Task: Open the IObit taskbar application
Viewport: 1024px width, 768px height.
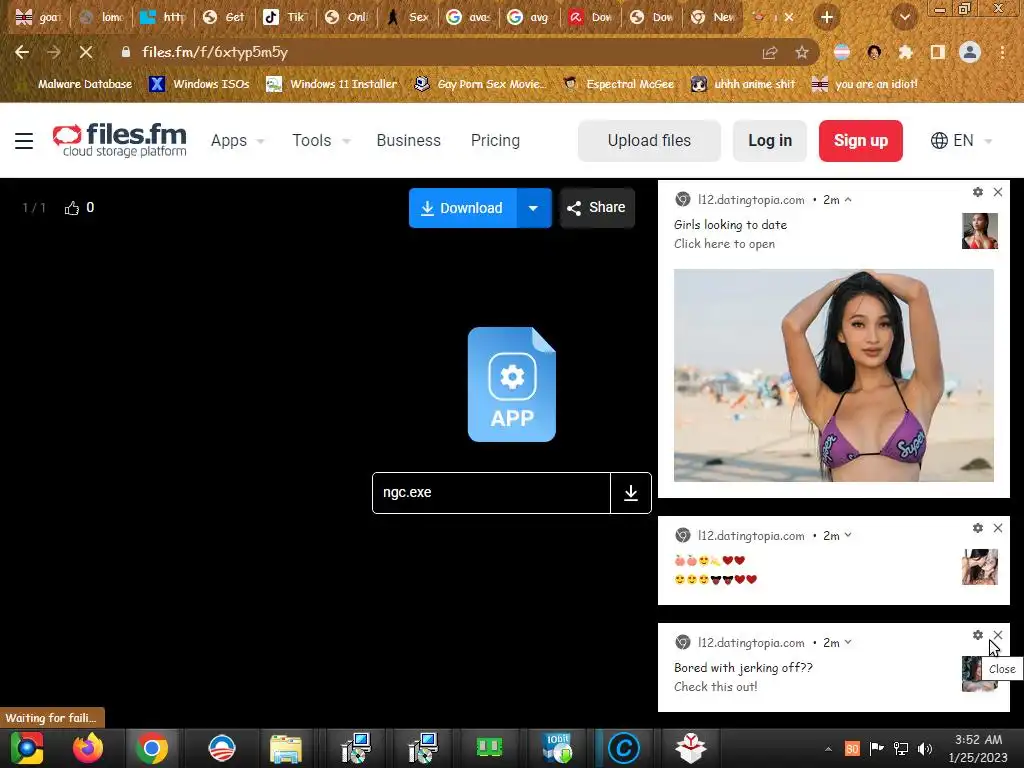Action: pyautogui.click(x=556, y=748)
